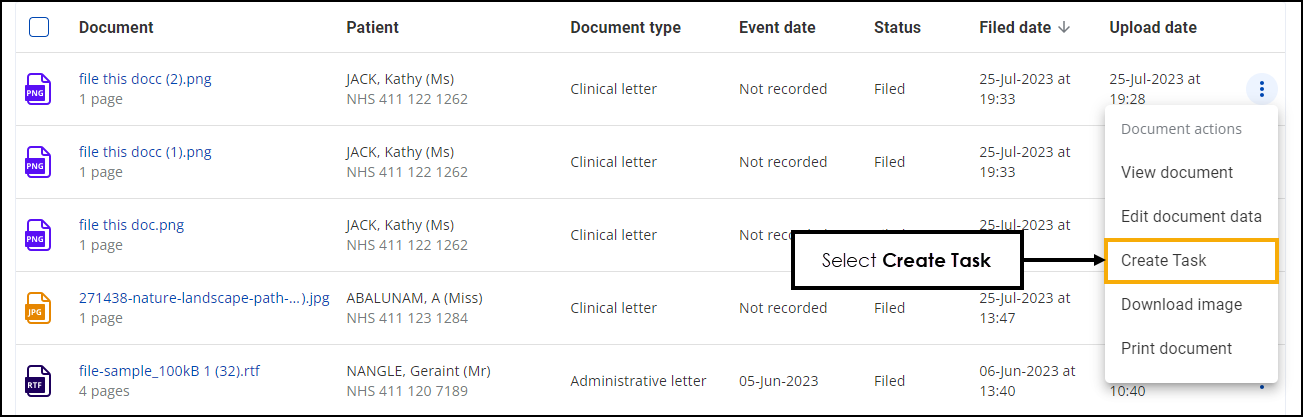The width and height of the screenshot is (1303, 417).
Task: Click PNG icon for file this docc (2).png
Action: pyautogui.click(x=37, y=89)
